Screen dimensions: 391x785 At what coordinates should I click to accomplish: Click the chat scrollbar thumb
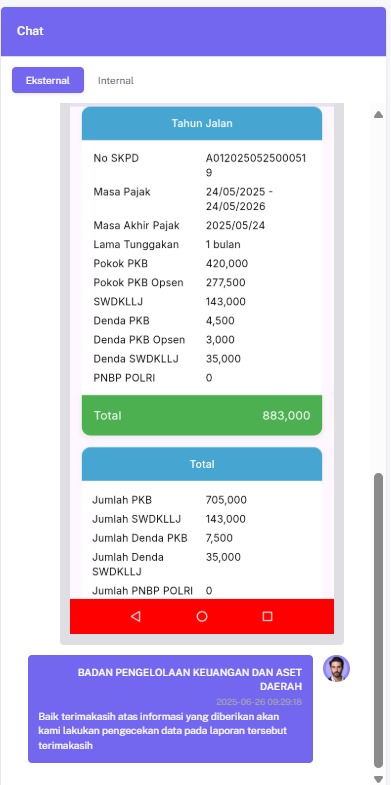378,620
